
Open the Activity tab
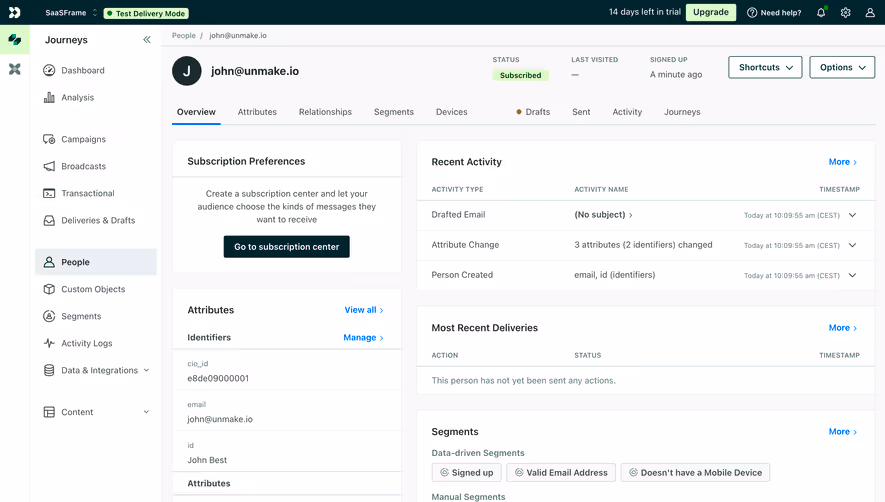[627, 112]
